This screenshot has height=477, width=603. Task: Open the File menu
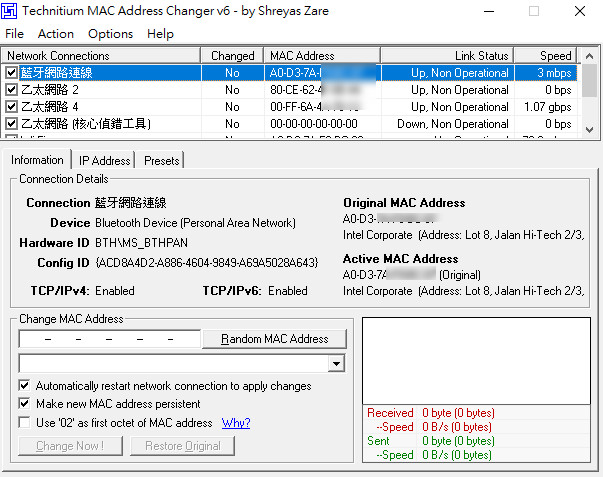(x=15, y=34)
